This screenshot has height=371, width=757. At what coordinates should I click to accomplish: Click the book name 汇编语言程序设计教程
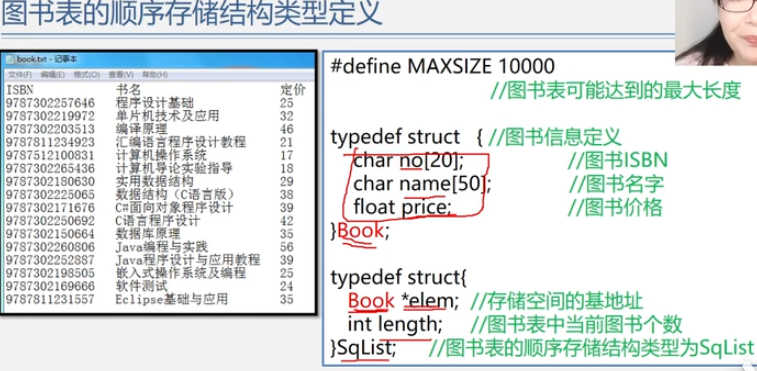(181, 142)
